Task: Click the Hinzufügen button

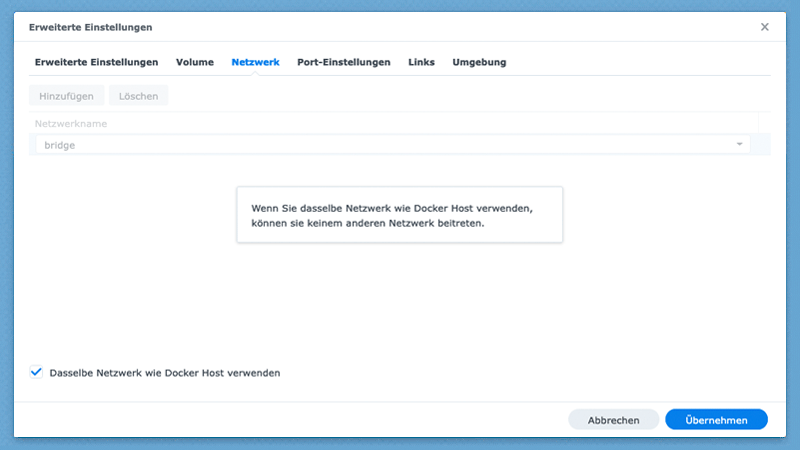Action: click(x=67, y=96)
